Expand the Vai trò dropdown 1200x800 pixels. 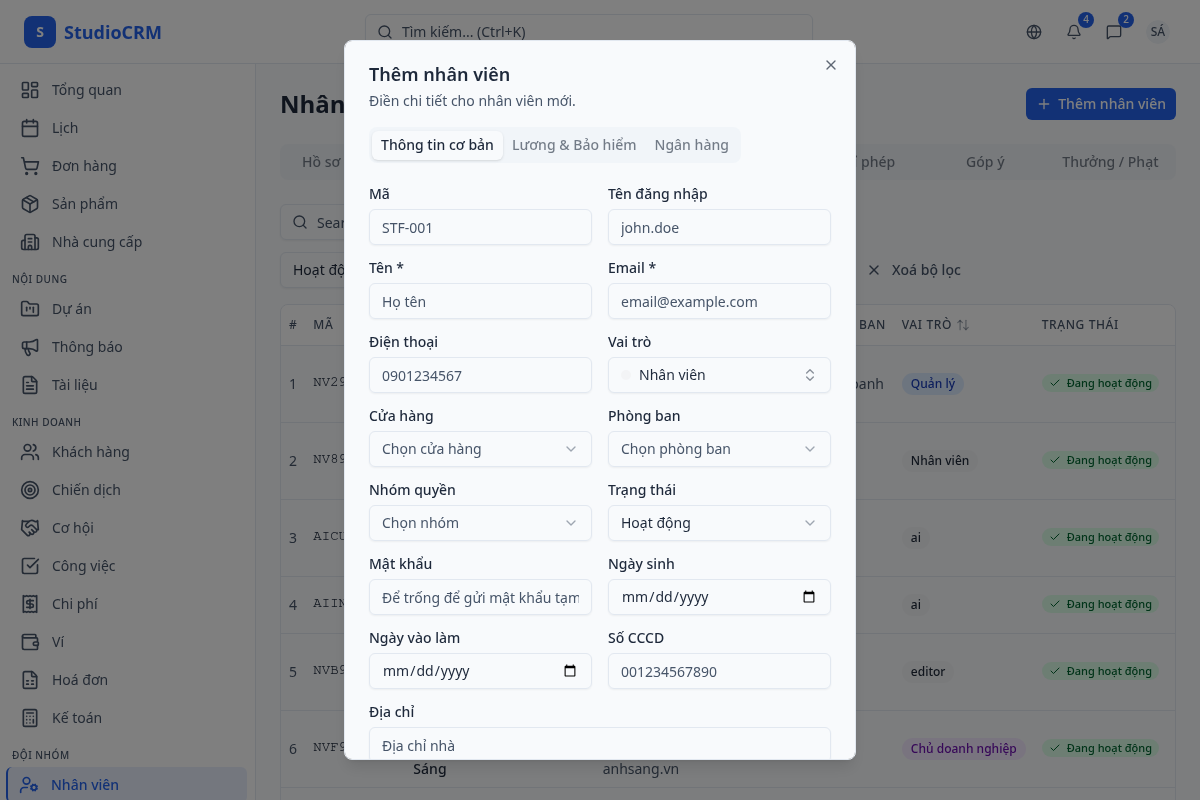719,375
